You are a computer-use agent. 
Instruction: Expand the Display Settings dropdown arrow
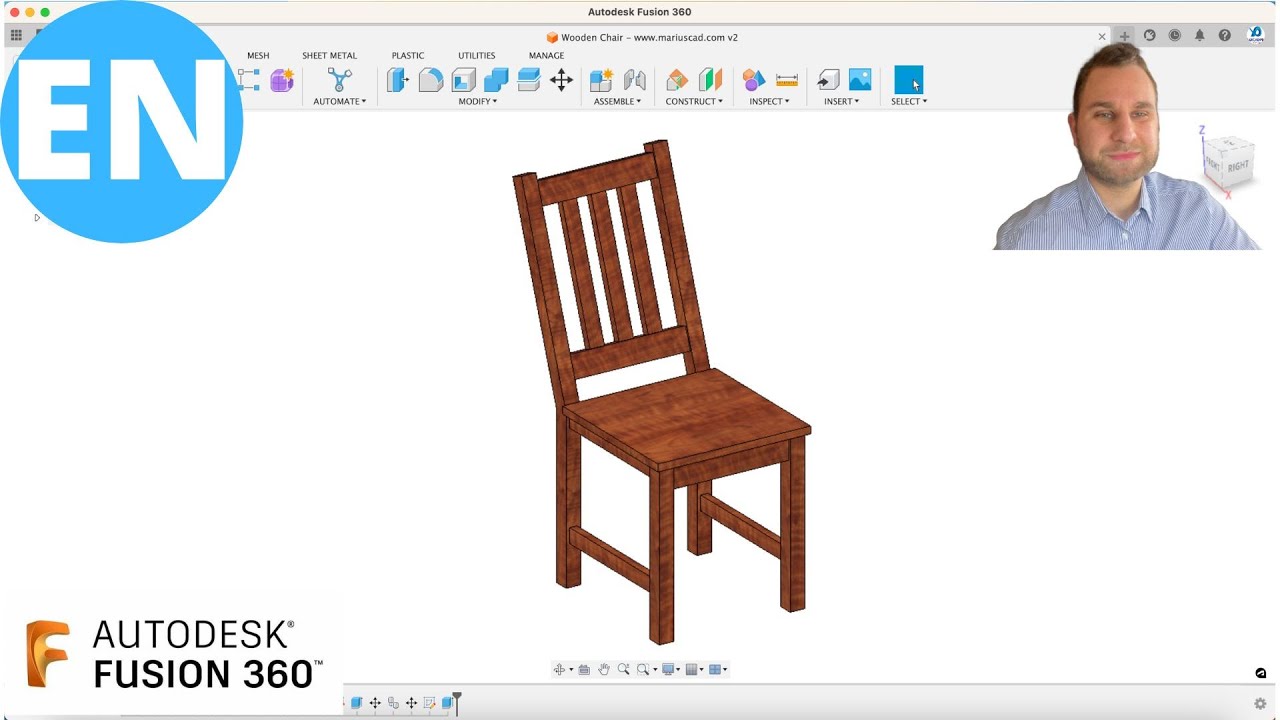tap(678, 670)
